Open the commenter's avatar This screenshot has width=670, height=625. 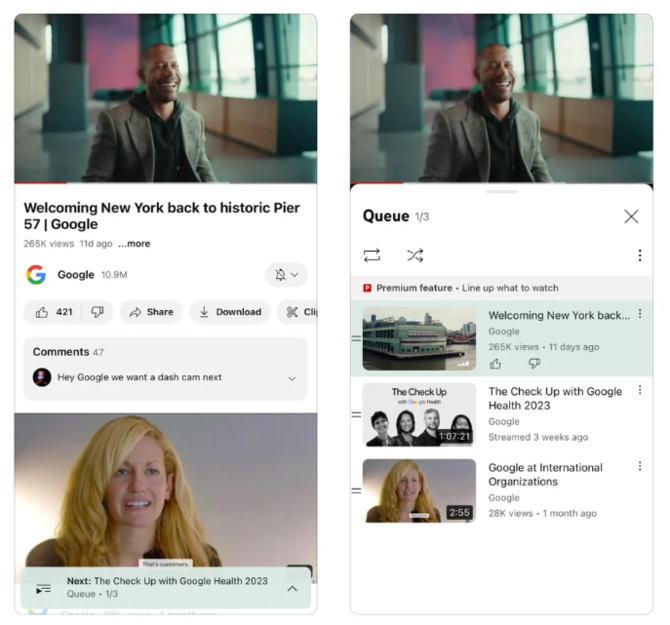42,377
